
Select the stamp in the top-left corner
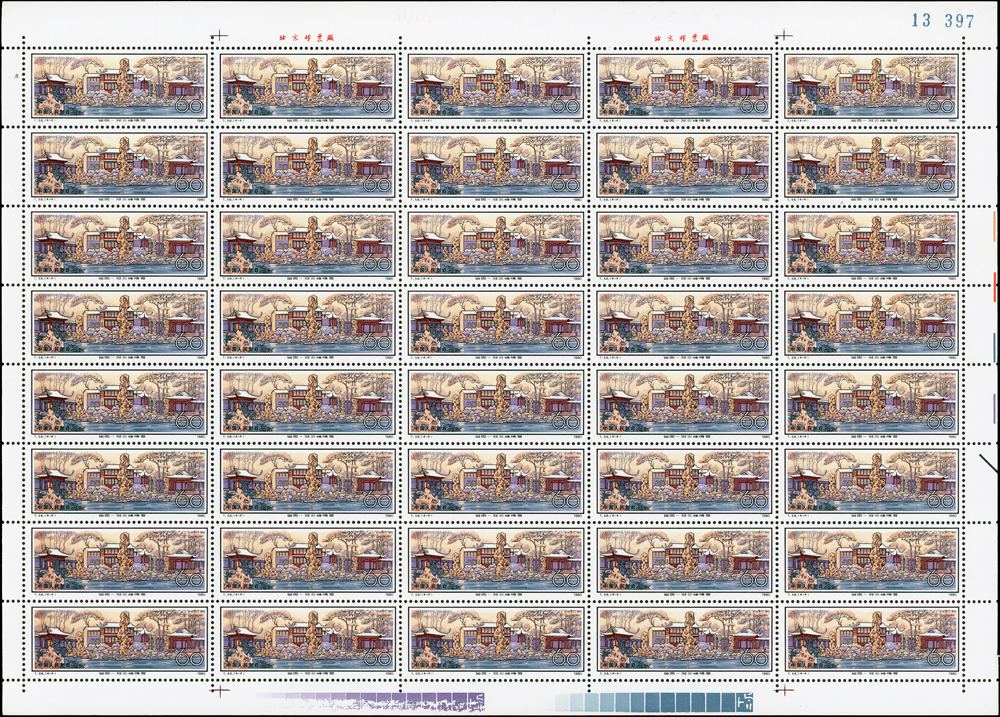click(119, 88)
